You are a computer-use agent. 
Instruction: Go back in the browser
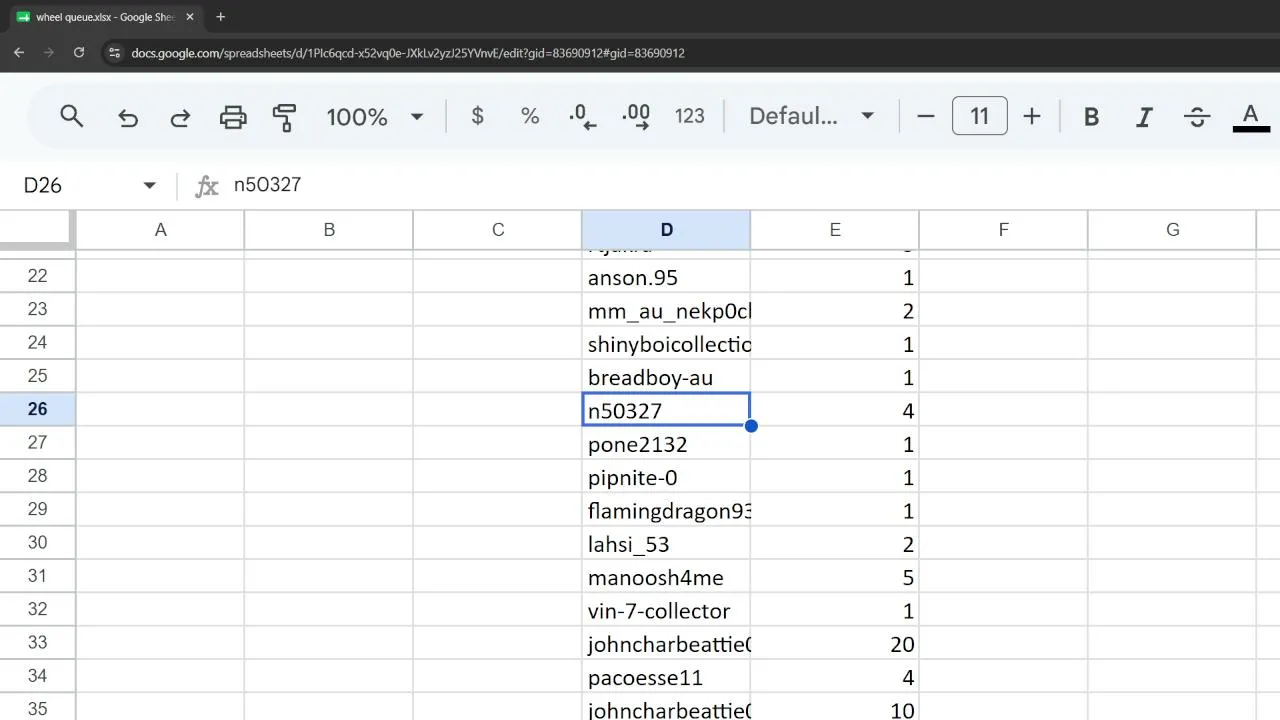19,52
